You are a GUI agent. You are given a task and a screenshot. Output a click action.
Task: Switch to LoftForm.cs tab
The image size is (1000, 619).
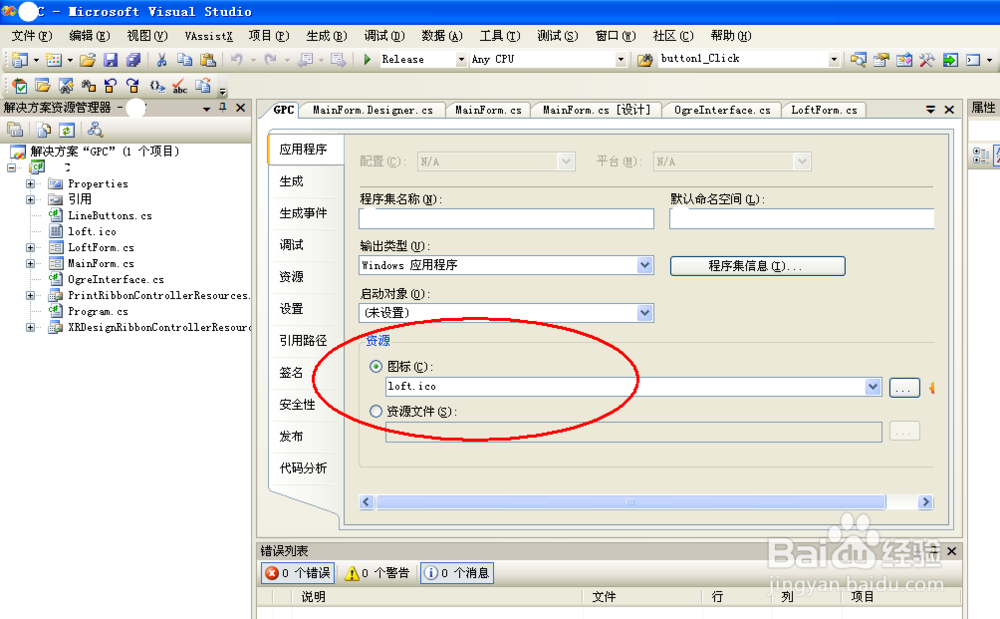(824, 110)
